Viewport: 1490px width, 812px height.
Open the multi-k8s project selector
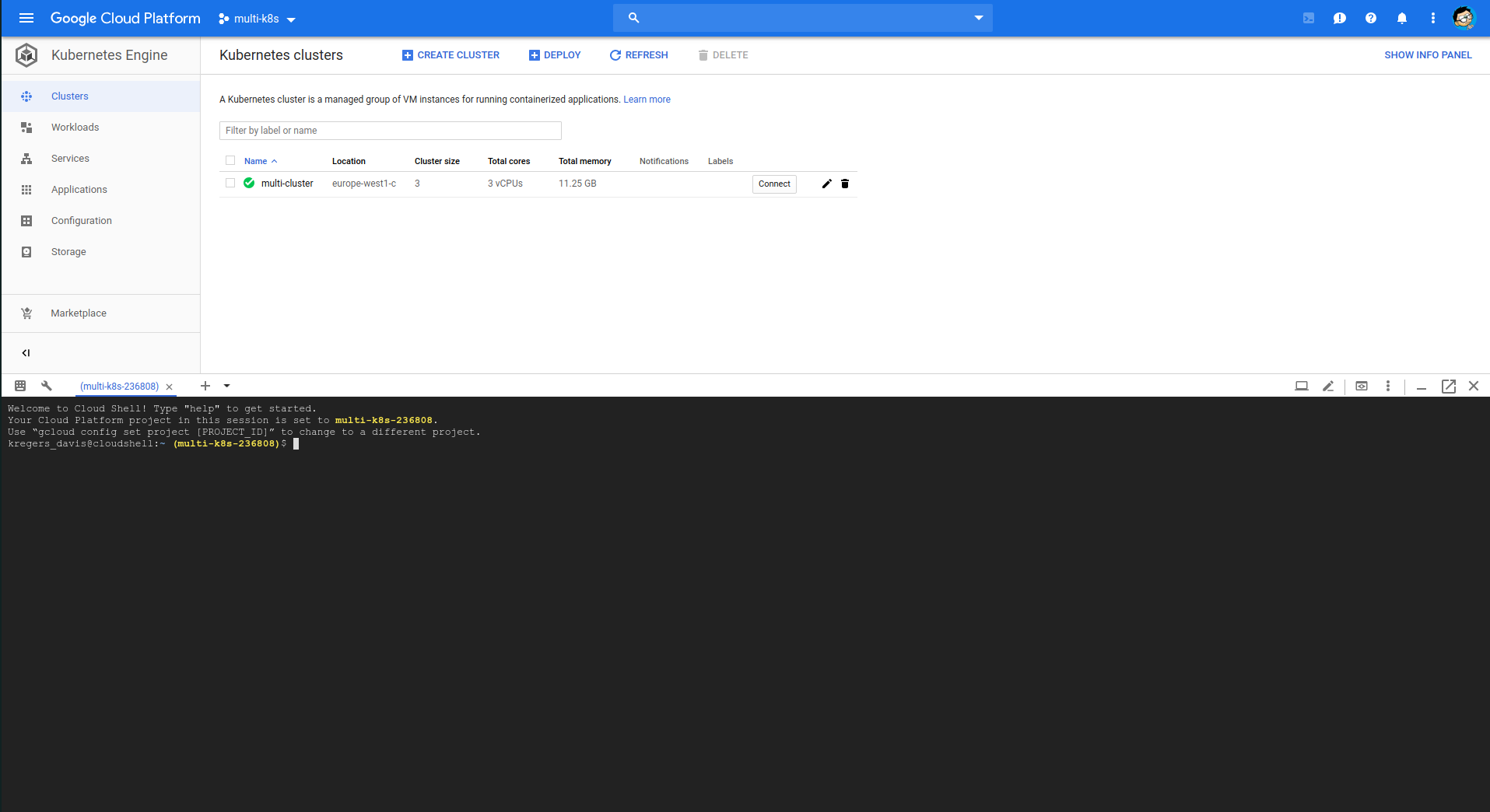258,19
